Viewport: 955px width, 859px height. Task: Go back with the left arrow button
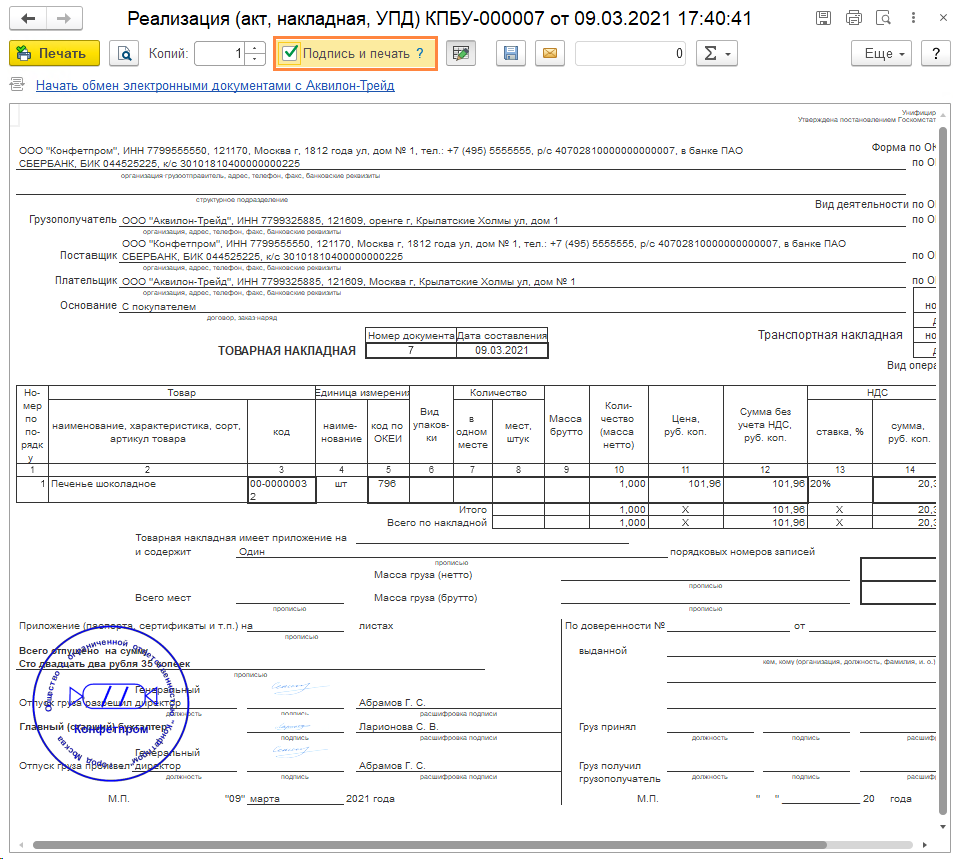28,19
